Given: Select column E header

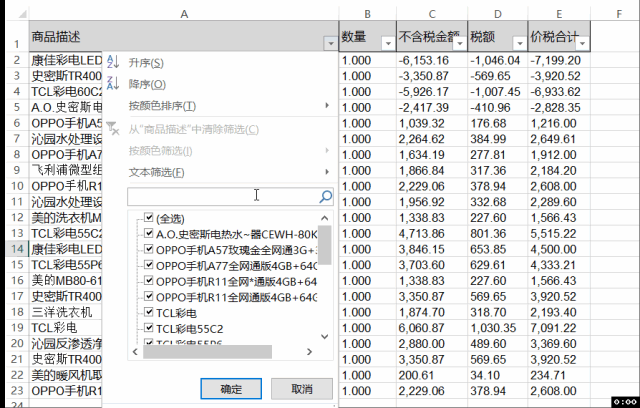Looking at the screenshot, I should 559,14.
